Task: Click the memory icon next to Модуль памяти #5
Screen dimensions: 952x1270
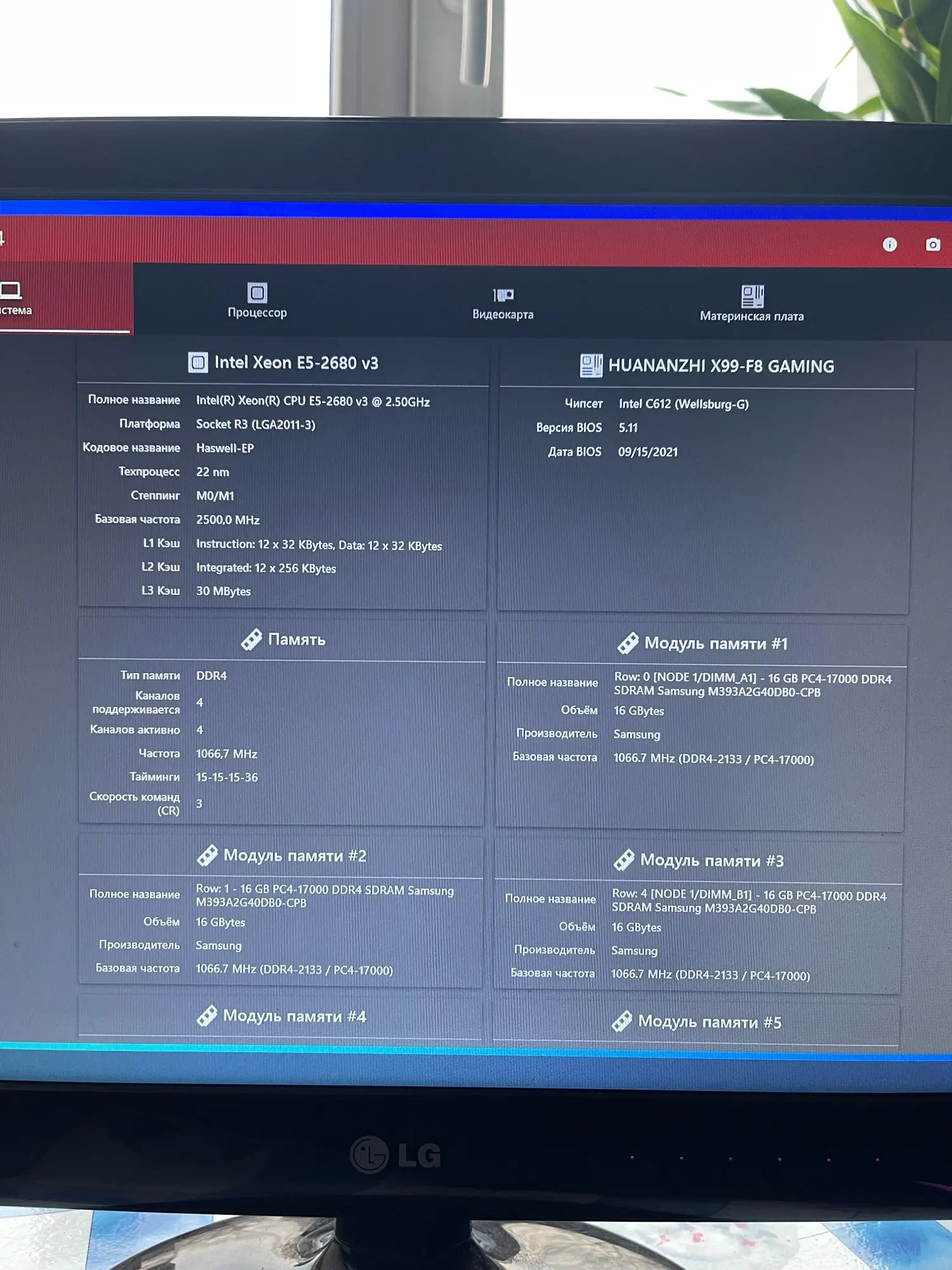Action: click(621, 1021)
